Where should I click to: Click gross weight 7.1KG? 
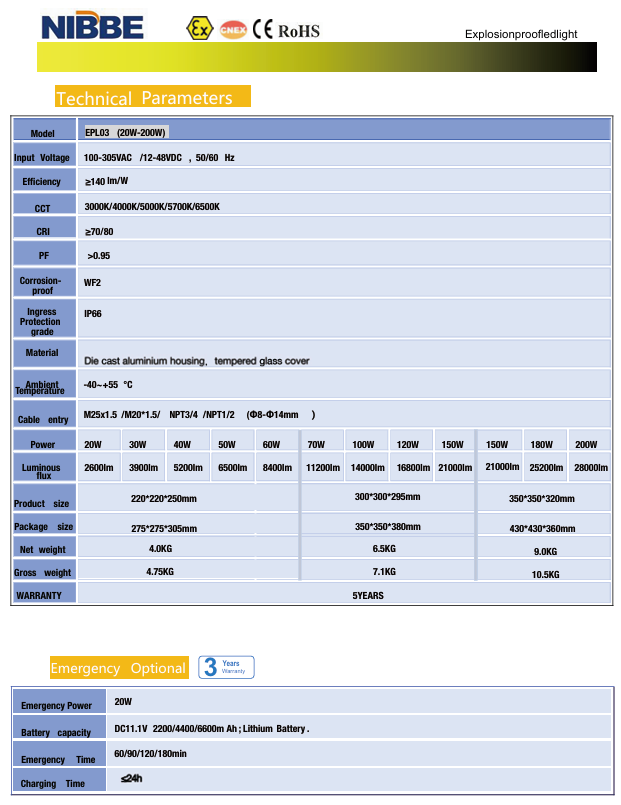pyautogui.click(x=384, y=571)
